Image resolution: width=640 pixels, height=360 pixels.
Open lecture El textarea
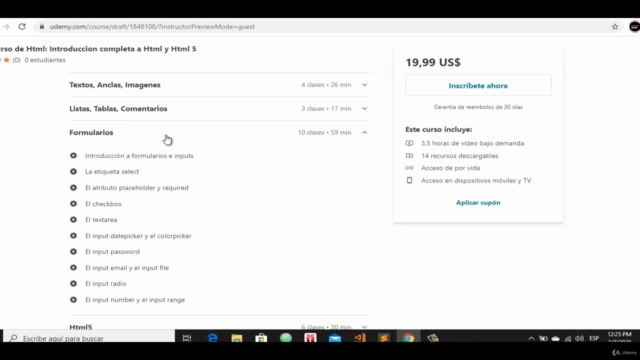pos(101,220)
